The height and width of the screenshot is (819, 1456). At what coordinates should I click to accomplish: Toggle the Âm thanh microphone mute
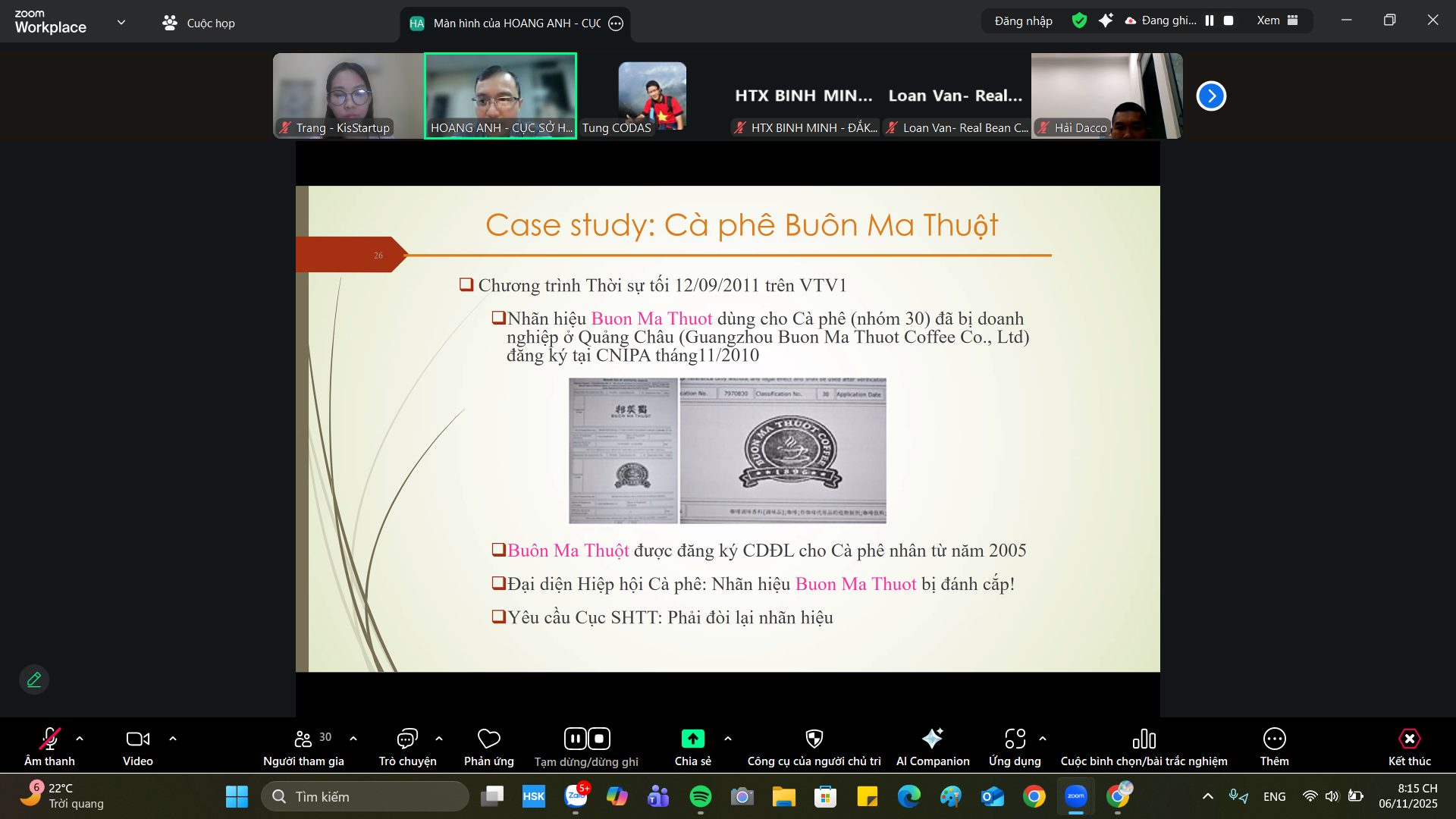49,739
